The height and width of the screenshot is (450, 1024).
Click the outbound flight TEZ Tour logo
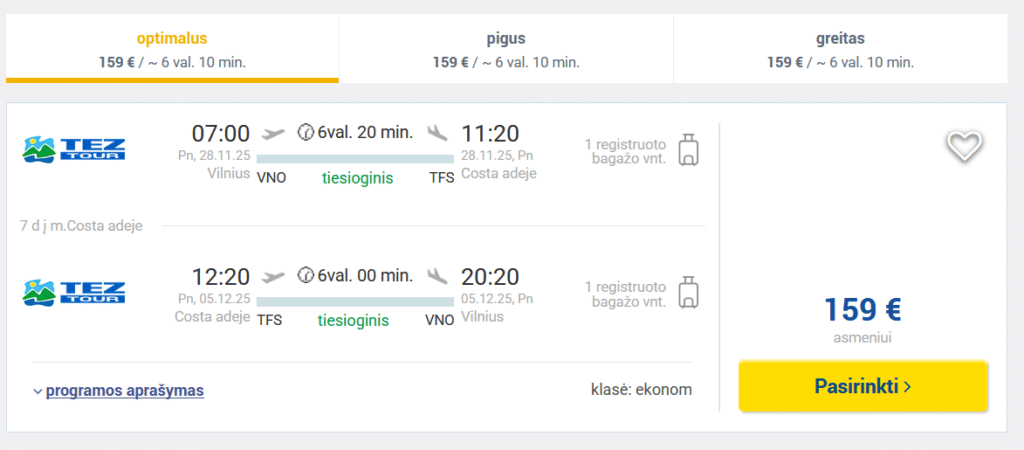[x=74, y=149]
